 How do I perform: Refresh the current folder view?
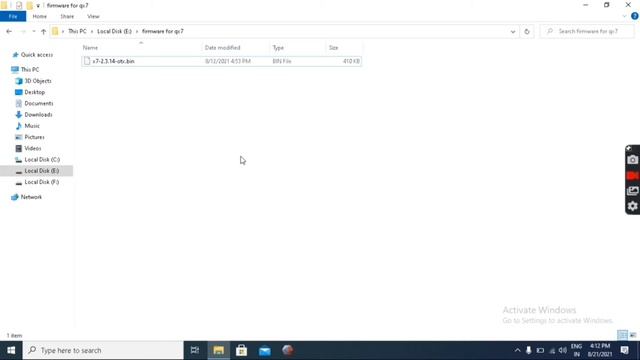click(x=527, y=31)
